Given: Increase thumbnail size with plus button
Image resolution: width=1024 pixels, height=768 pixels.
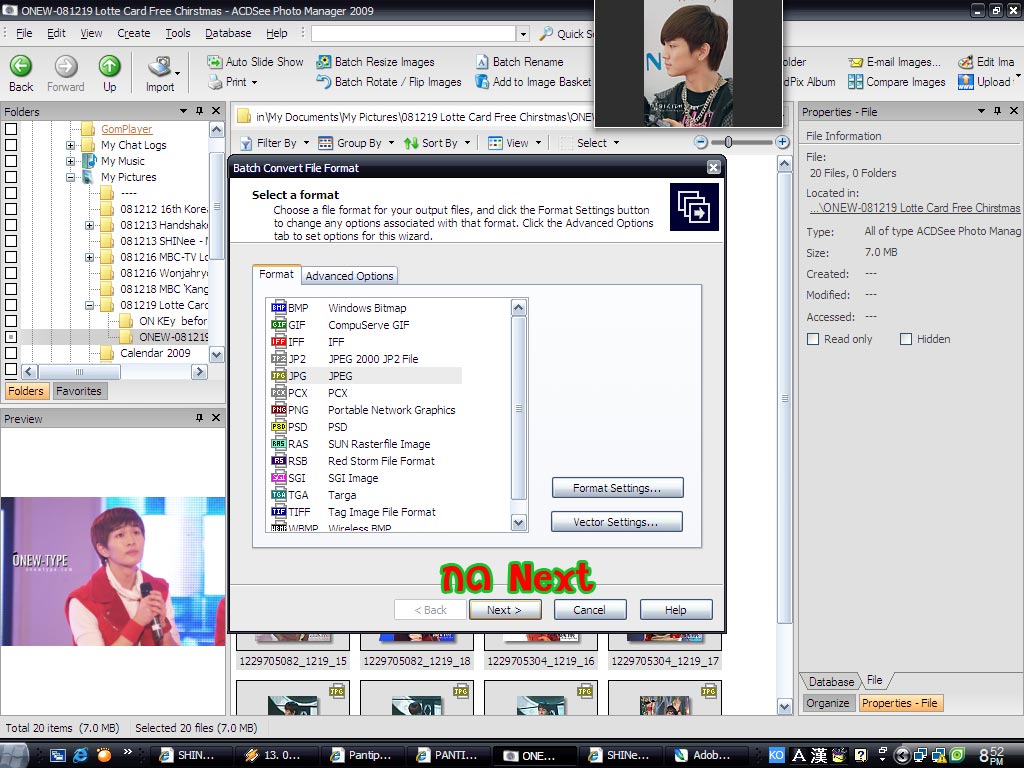Looking at the screenshot, I should click(x=782, y=142).
